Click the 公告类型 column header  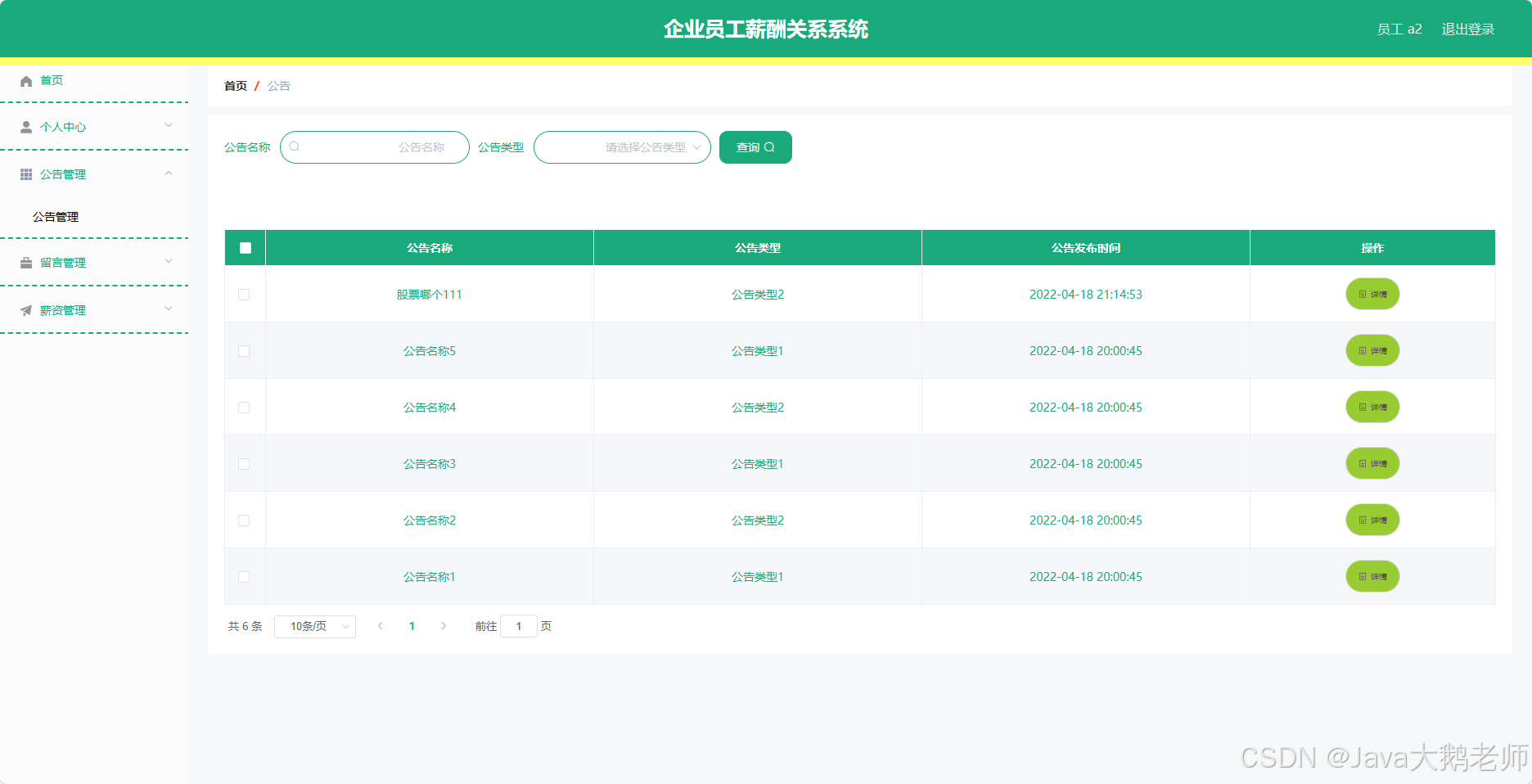[x=758, y=248]
